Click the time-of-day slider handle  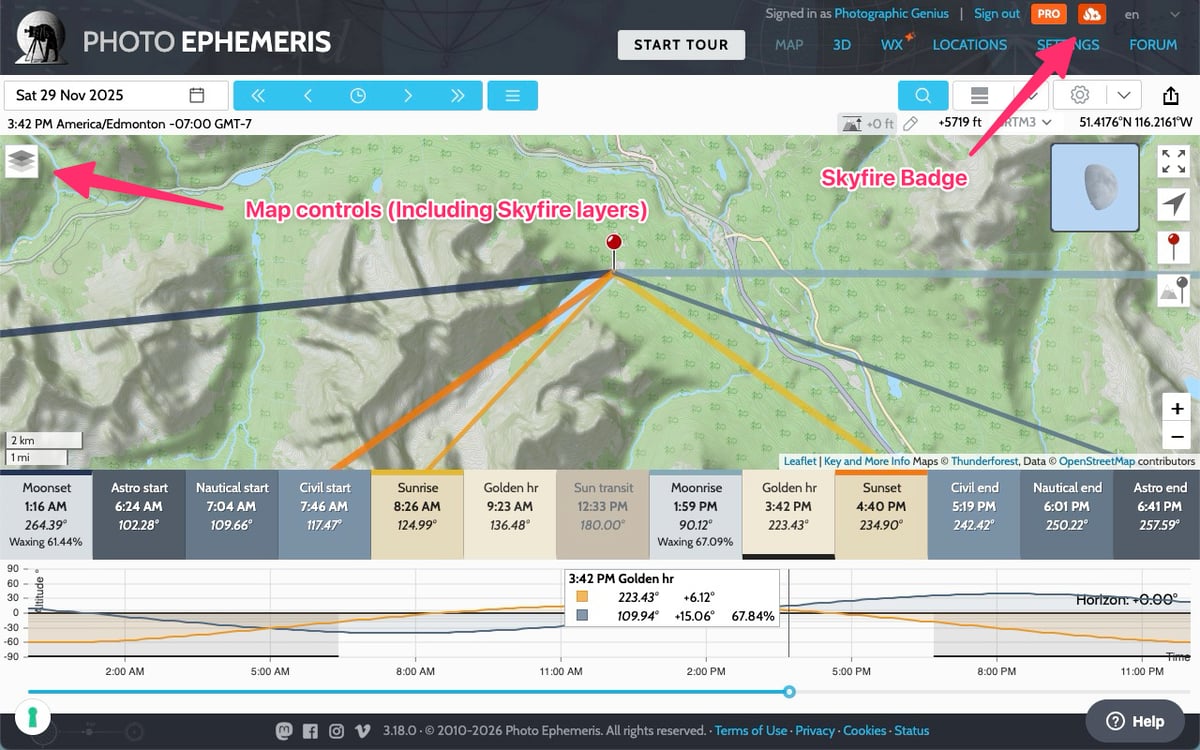[x=789, y=691]
